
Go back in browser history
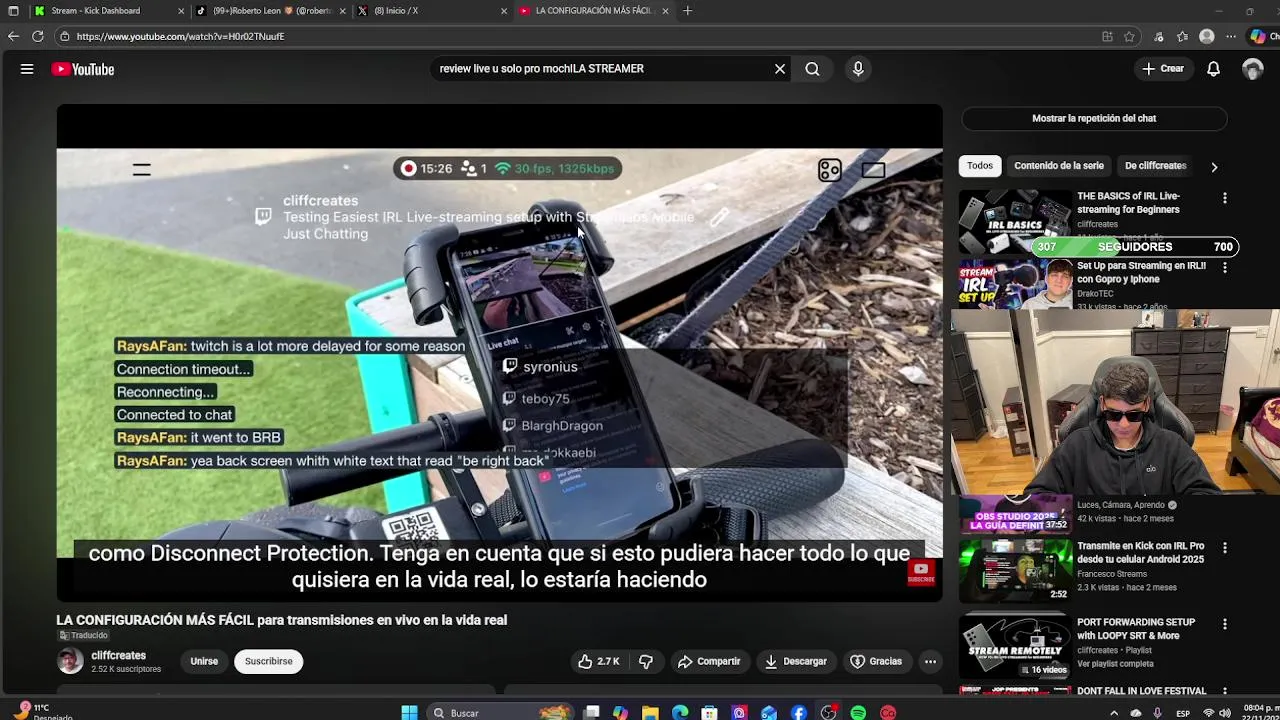point(13,36)
